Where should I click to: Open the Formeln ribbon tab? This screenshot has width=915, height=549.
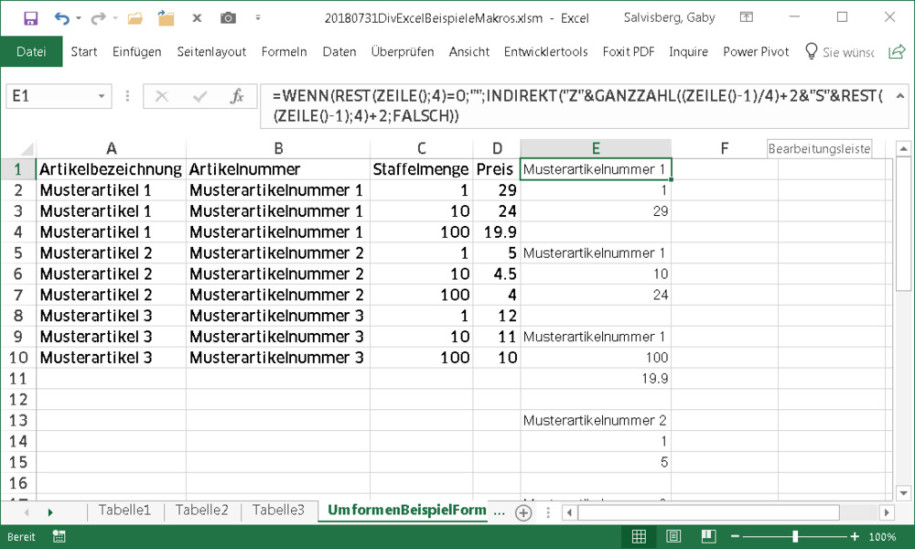point(284,52)
